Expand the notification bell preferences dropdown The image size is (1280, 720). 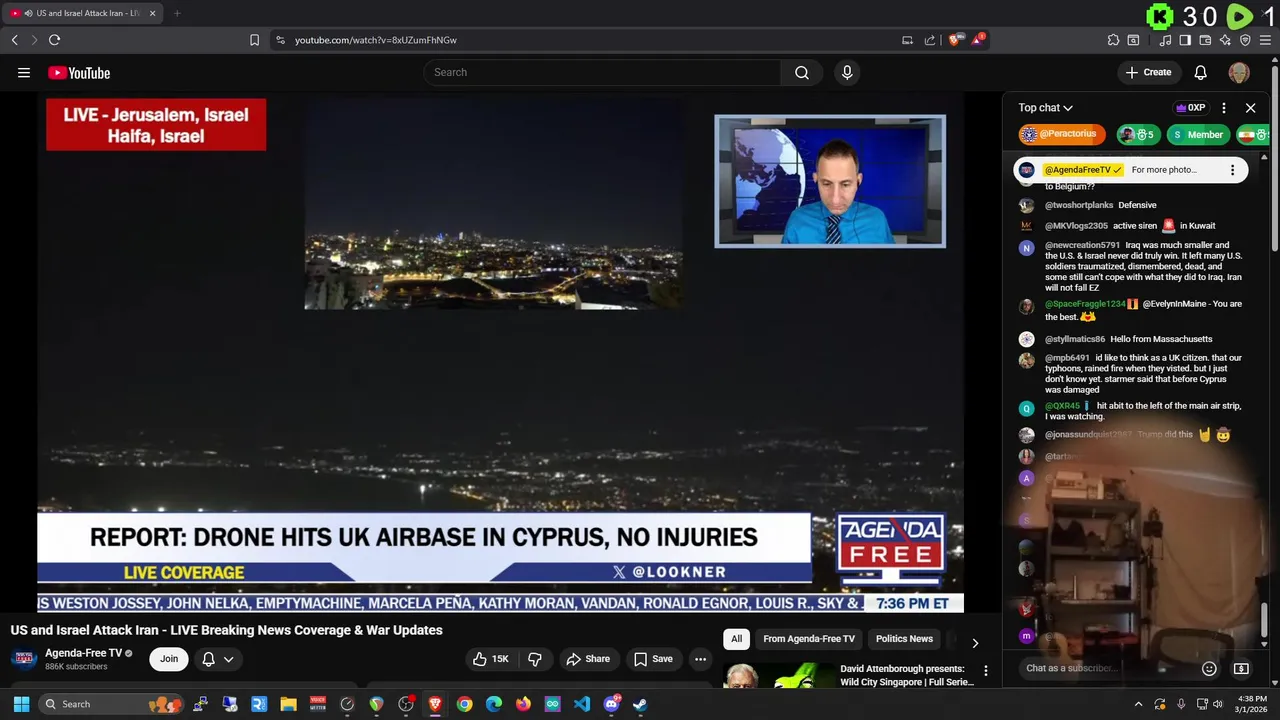pyautogui.click(x=218, y=659)
